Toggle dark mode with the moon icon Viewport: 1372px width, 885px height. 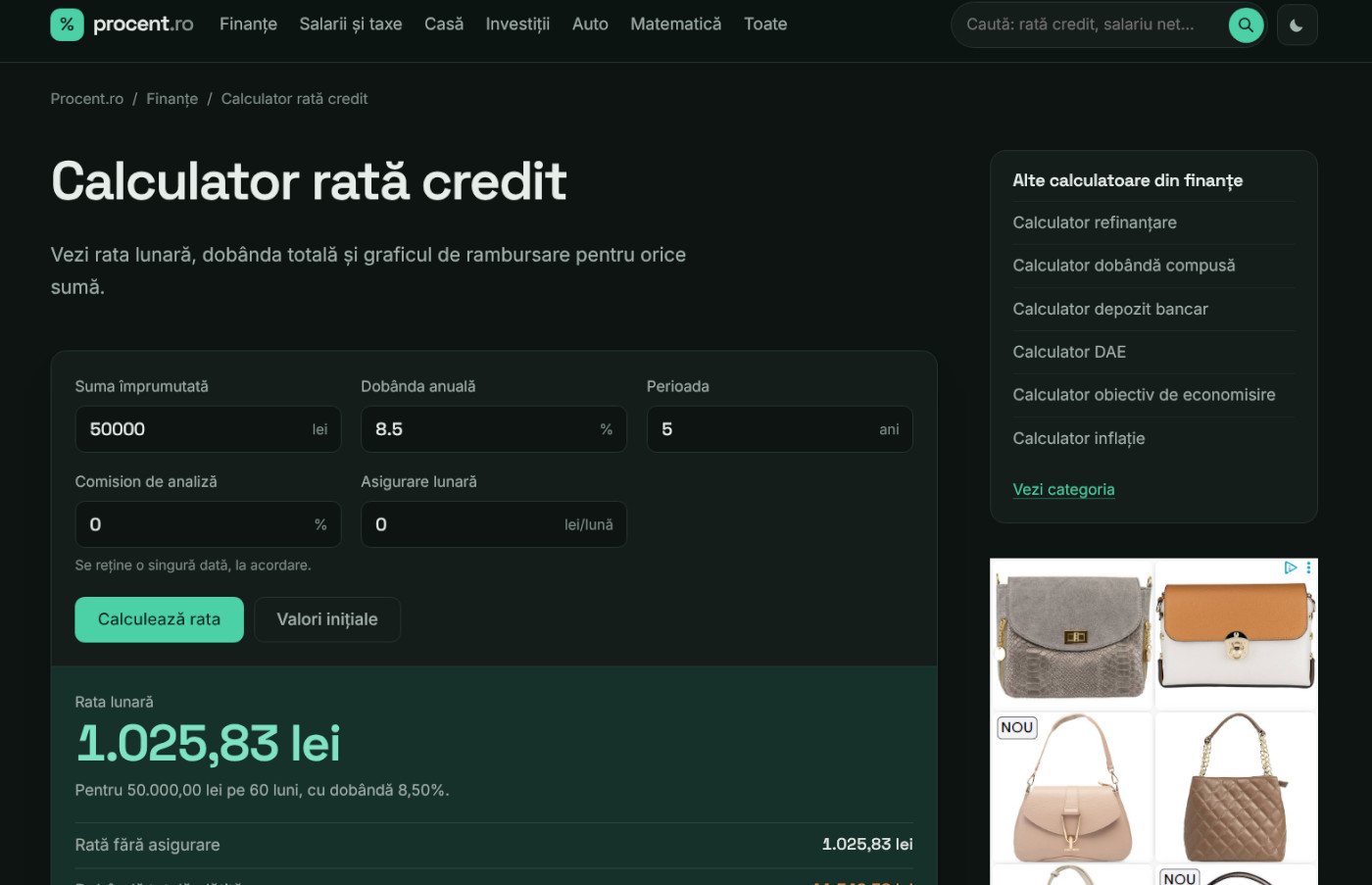pyautogui.click(x=1297, y=25)
